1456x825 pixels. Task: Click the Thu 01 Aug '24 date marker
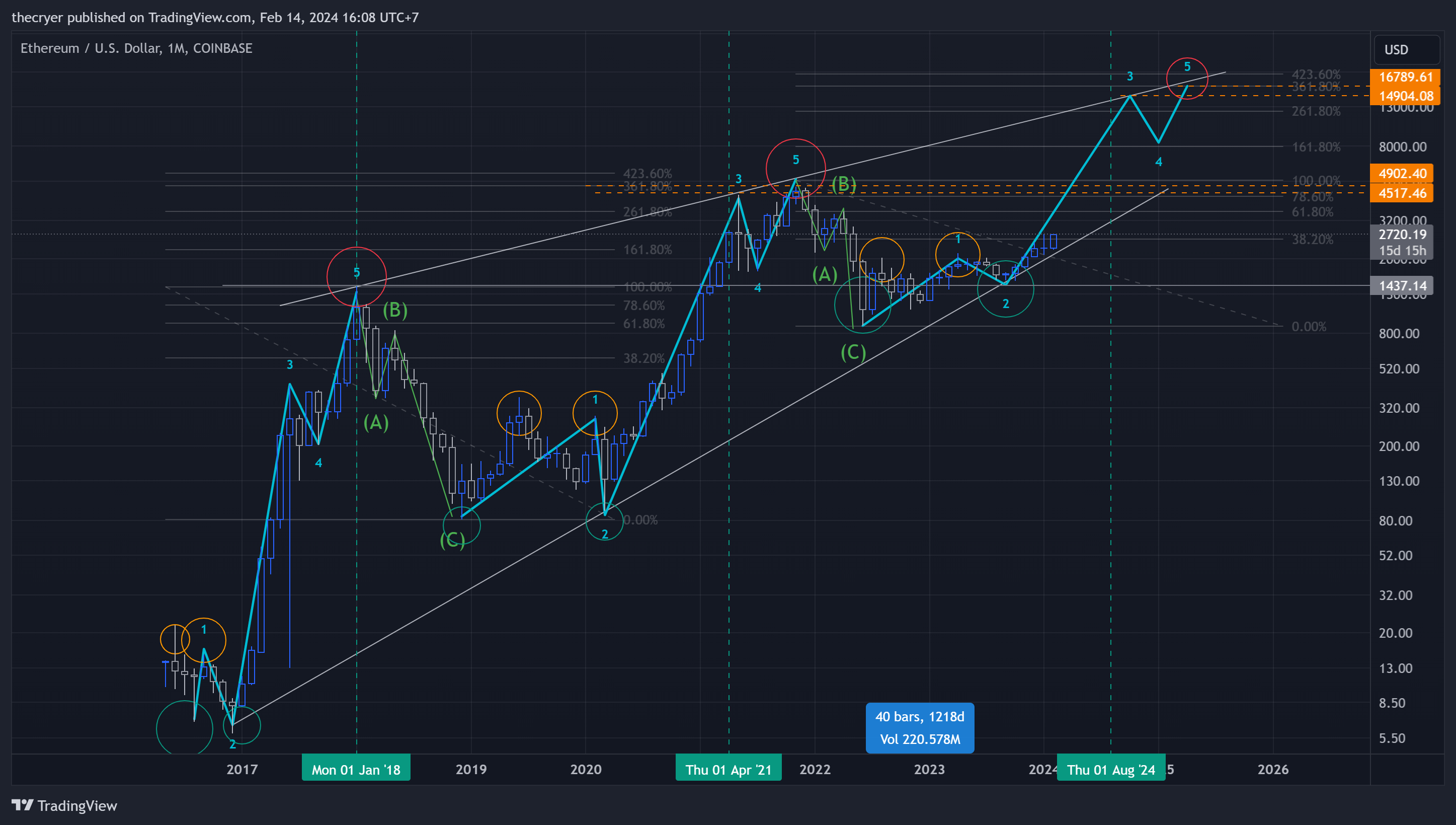(1111, 770)
